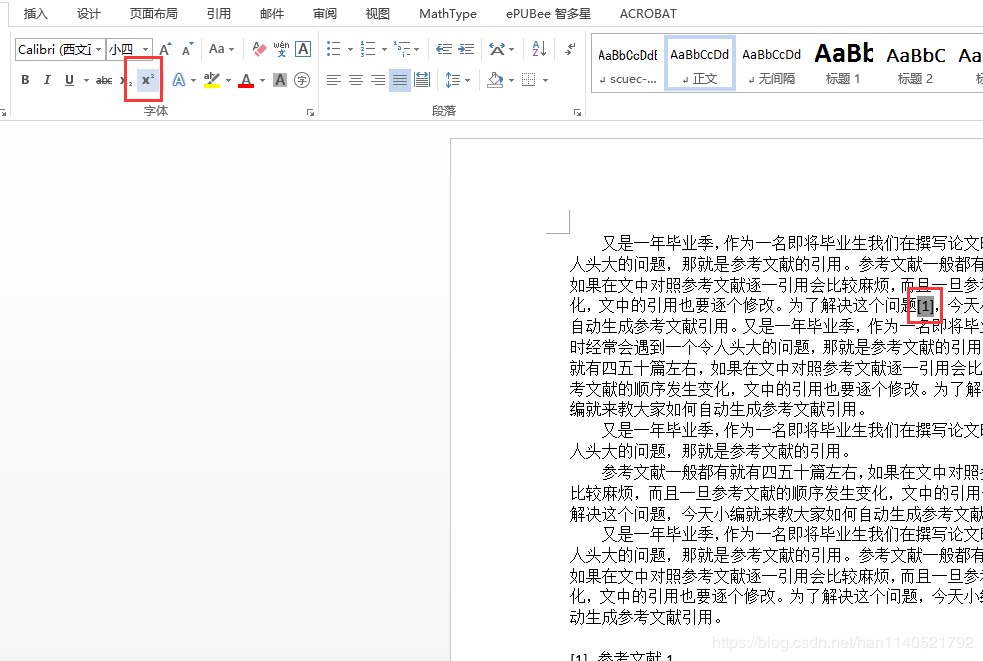Toggle underline formatting
Screen dimensions: 983x661
click(x=69, y=80)
